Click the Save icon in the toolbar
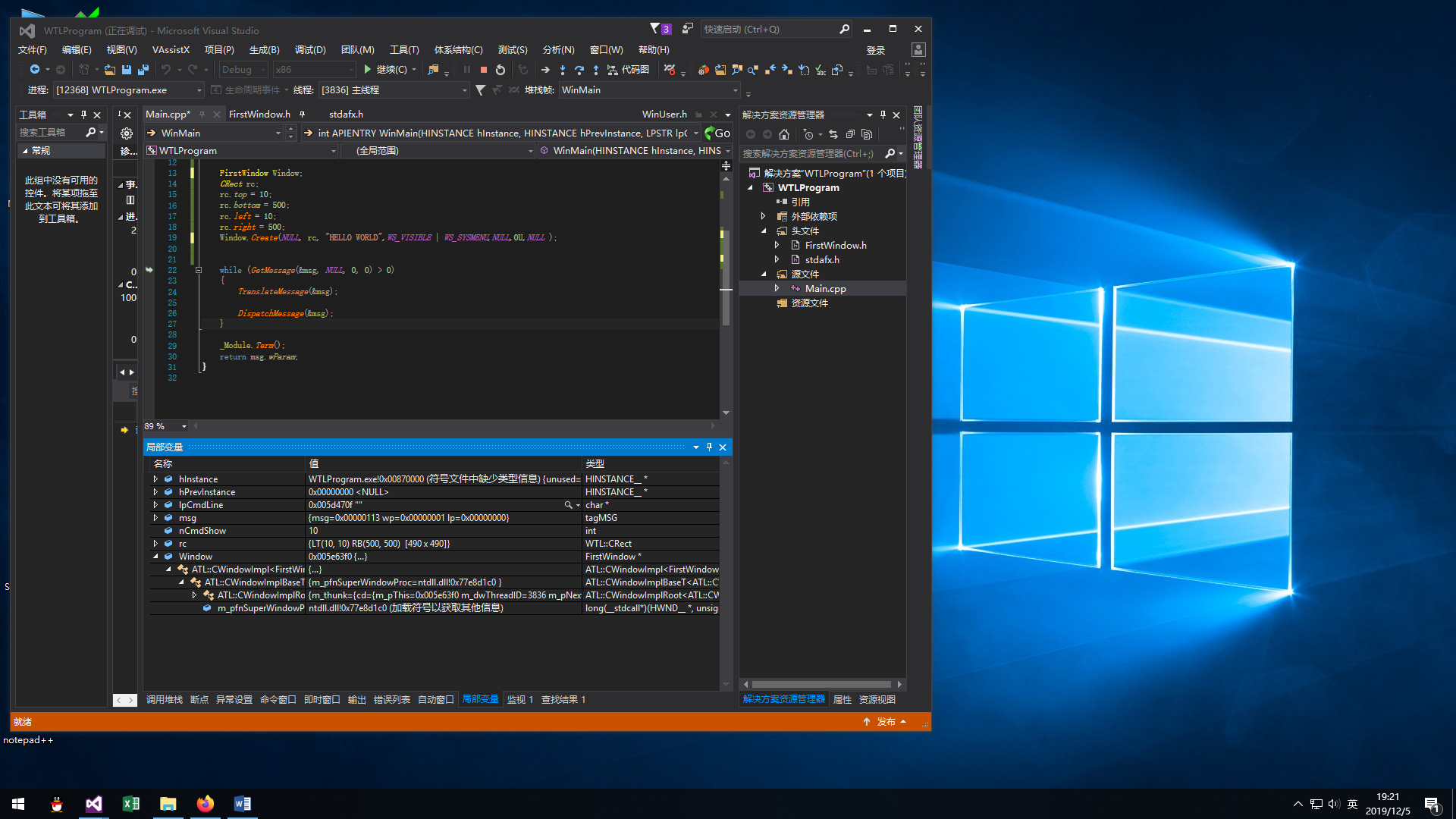Viewport: 1456px width, 819px height. (x=127, y=70)
